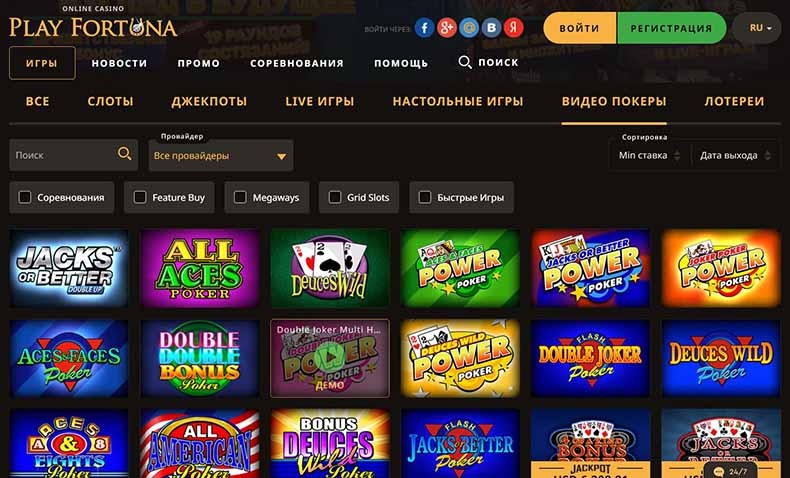Image resolution: width=790 pixels, height=478 pixels.
Task: Switch to the Джекпоты category tab
Action: point(209,101)
